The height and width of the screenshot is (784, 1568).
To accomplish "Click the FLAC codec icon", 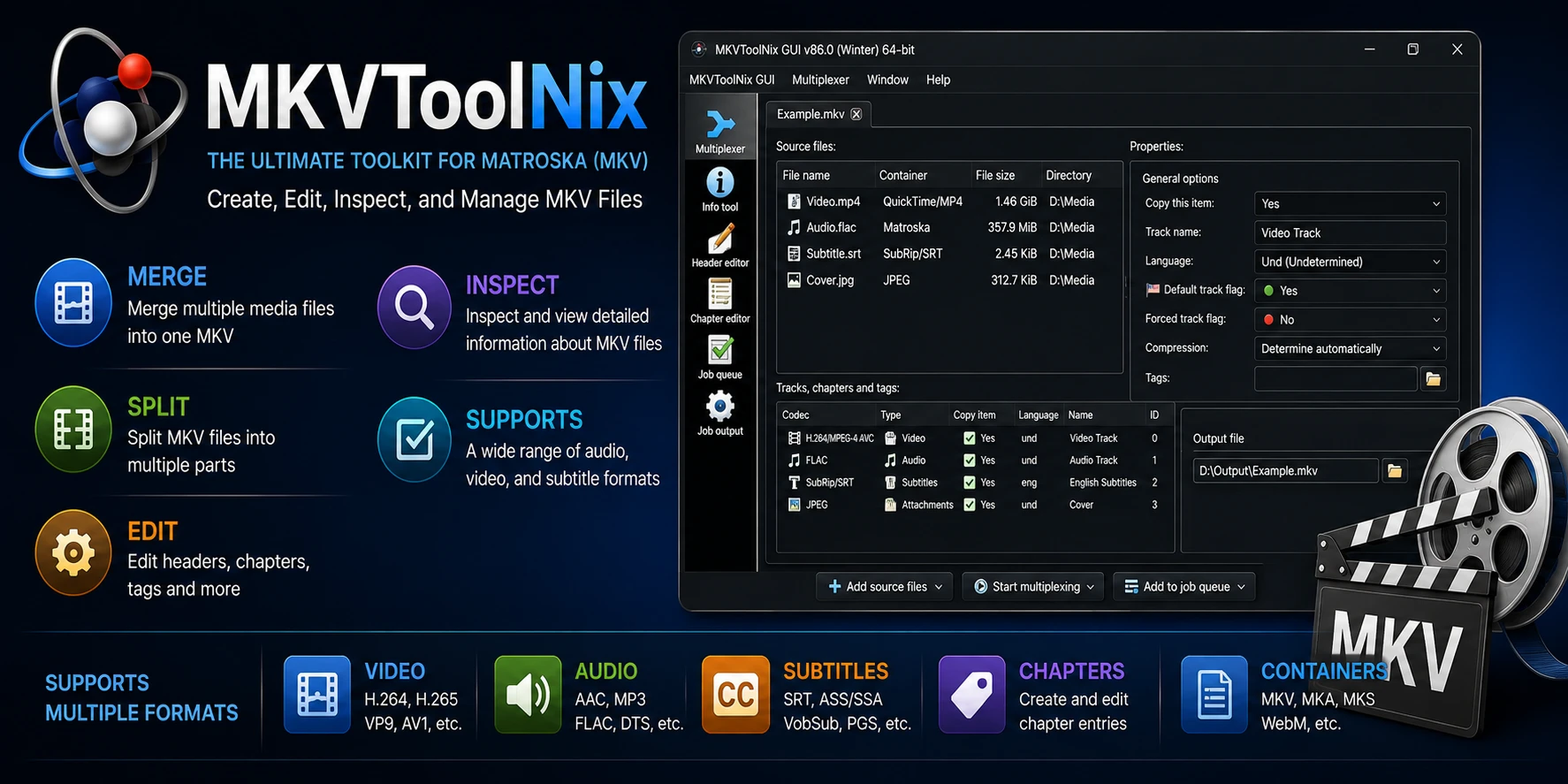I will pyautogui.click(x=794, y=461).
